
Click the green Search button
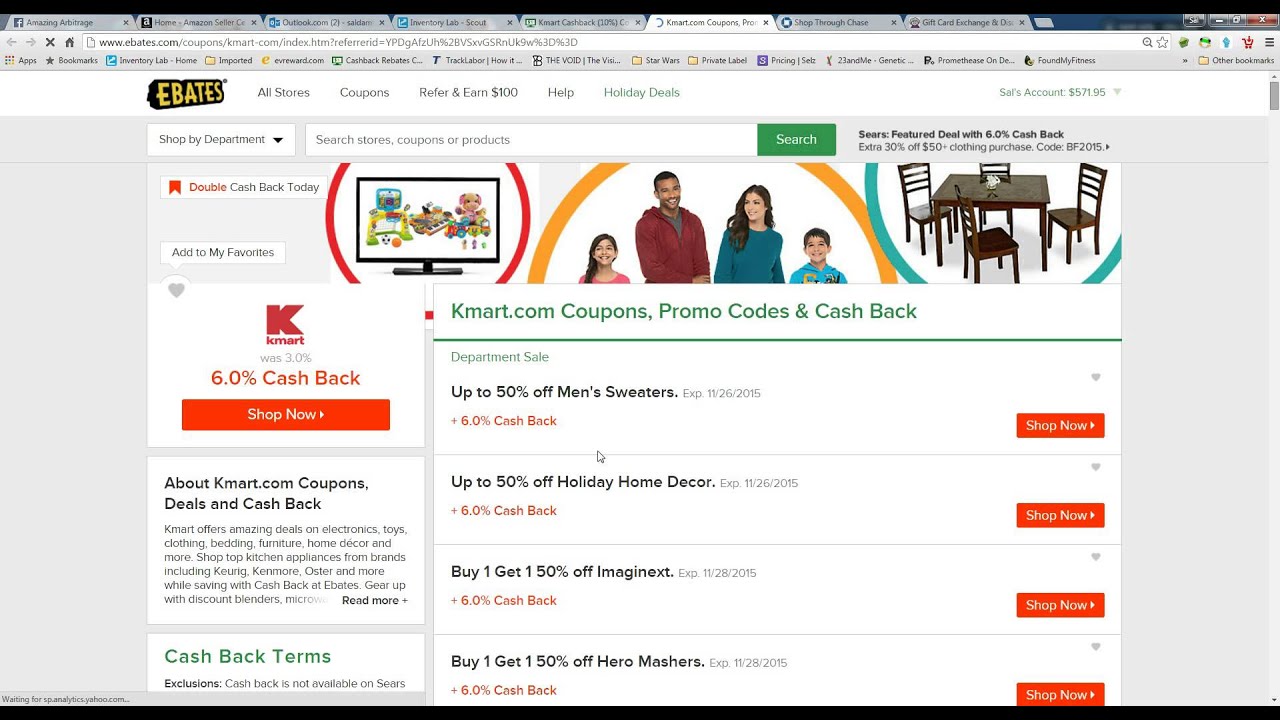(x=796, y=140)
